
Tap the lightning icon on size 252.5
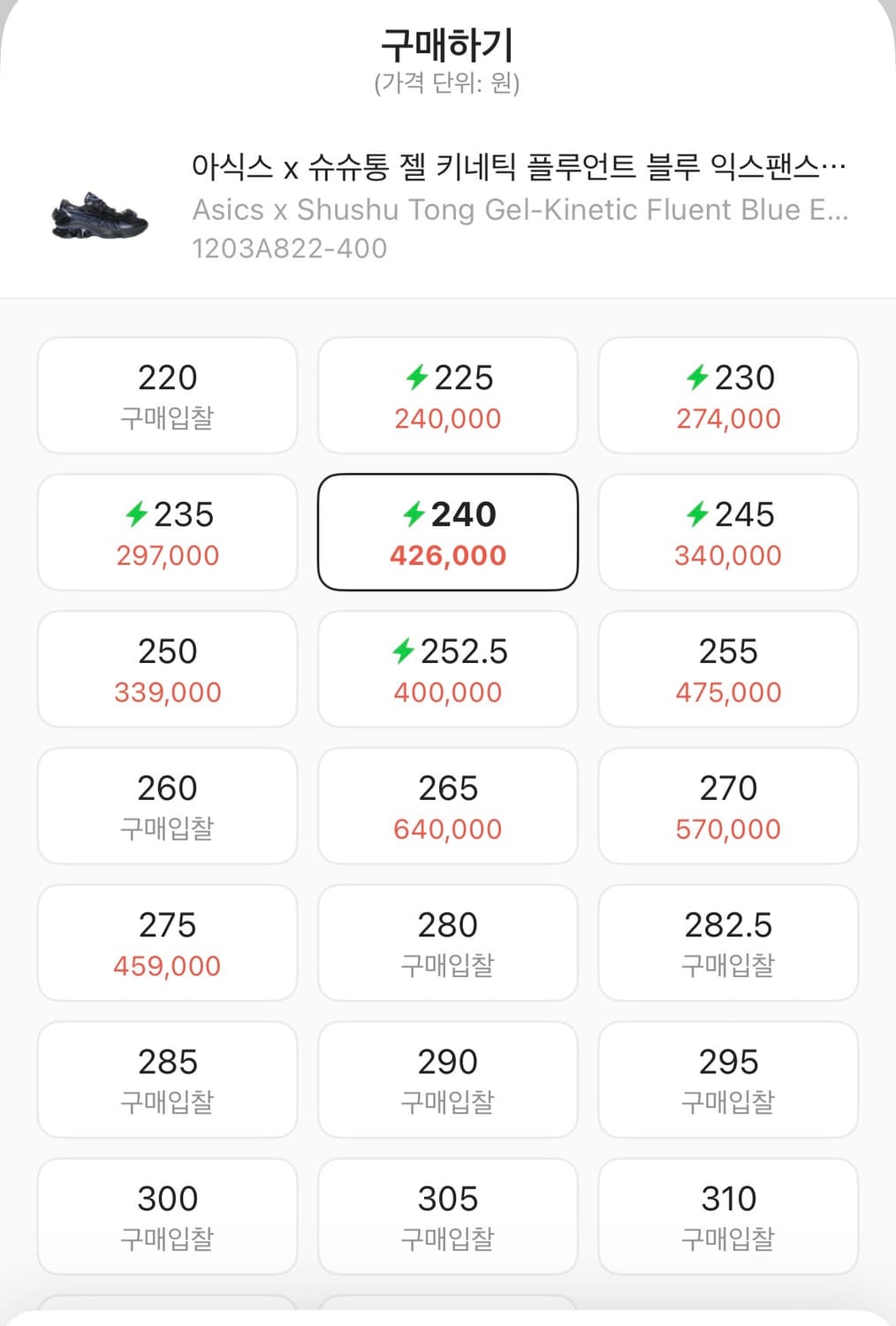point(404,652)
